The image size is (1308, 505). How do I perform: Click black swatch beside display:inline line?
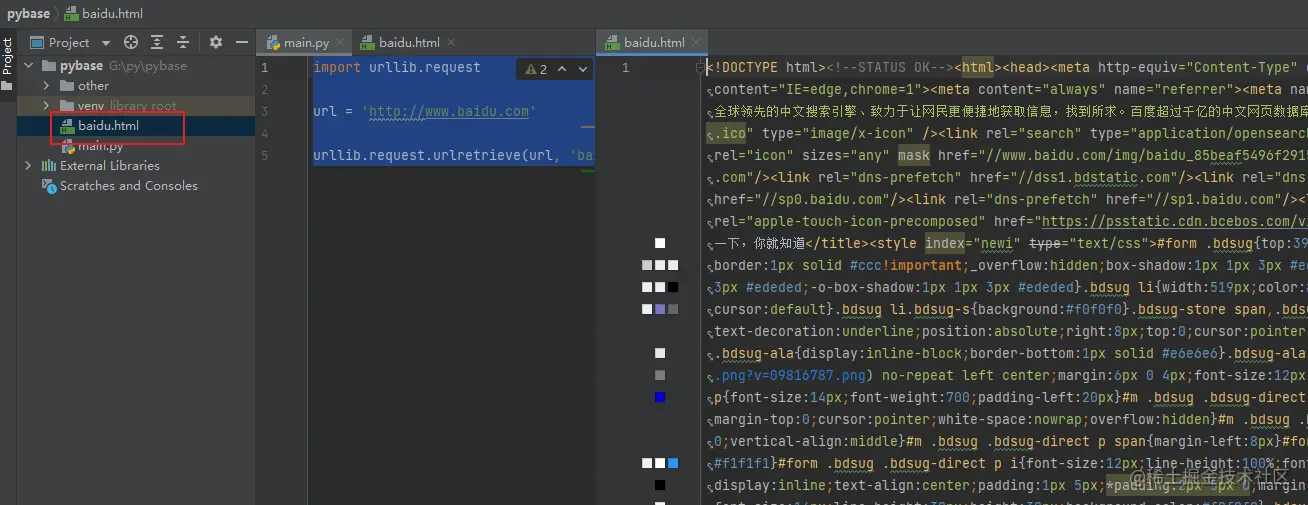pos(660,486)
